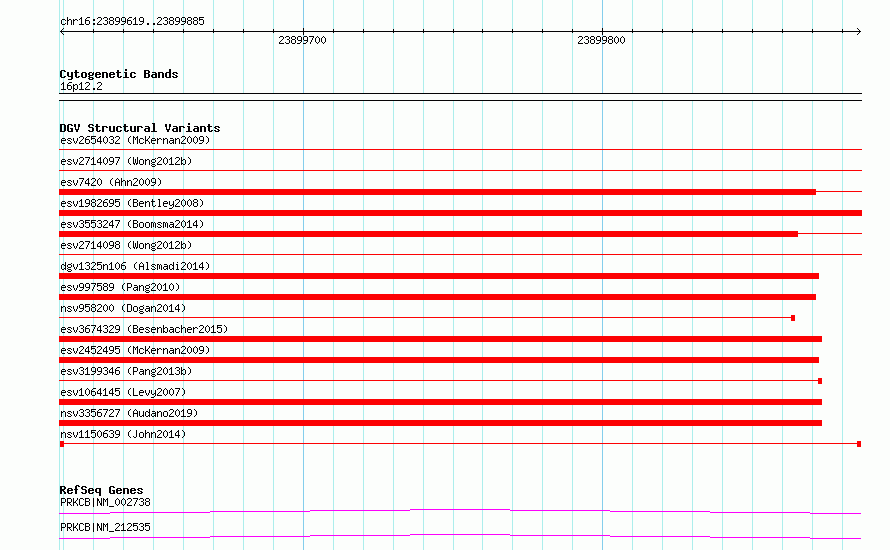This screenshot has width=890, height=550.
Task: Open variant esv7420 (Ahn2009)
Action: pyautogui.click(x=111, y=182)
